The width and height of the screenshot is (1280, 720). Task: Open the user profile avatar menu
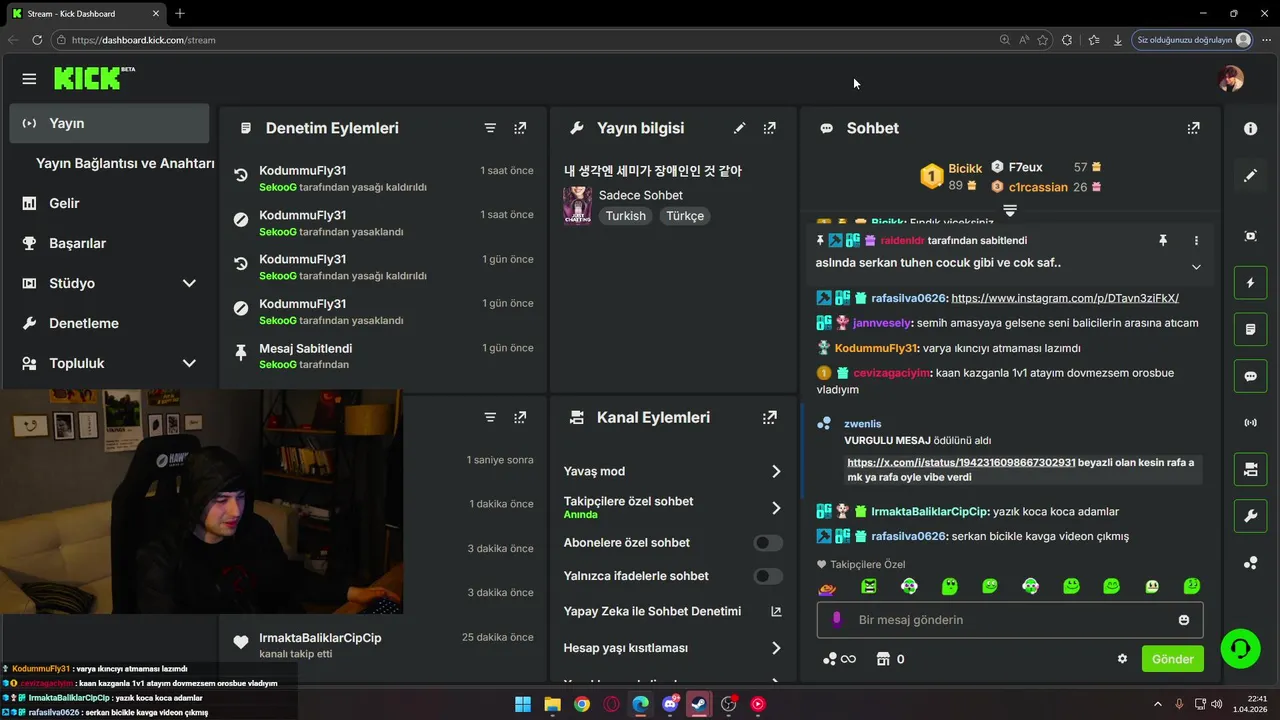pyautogui.click(x=1231, y=79)
